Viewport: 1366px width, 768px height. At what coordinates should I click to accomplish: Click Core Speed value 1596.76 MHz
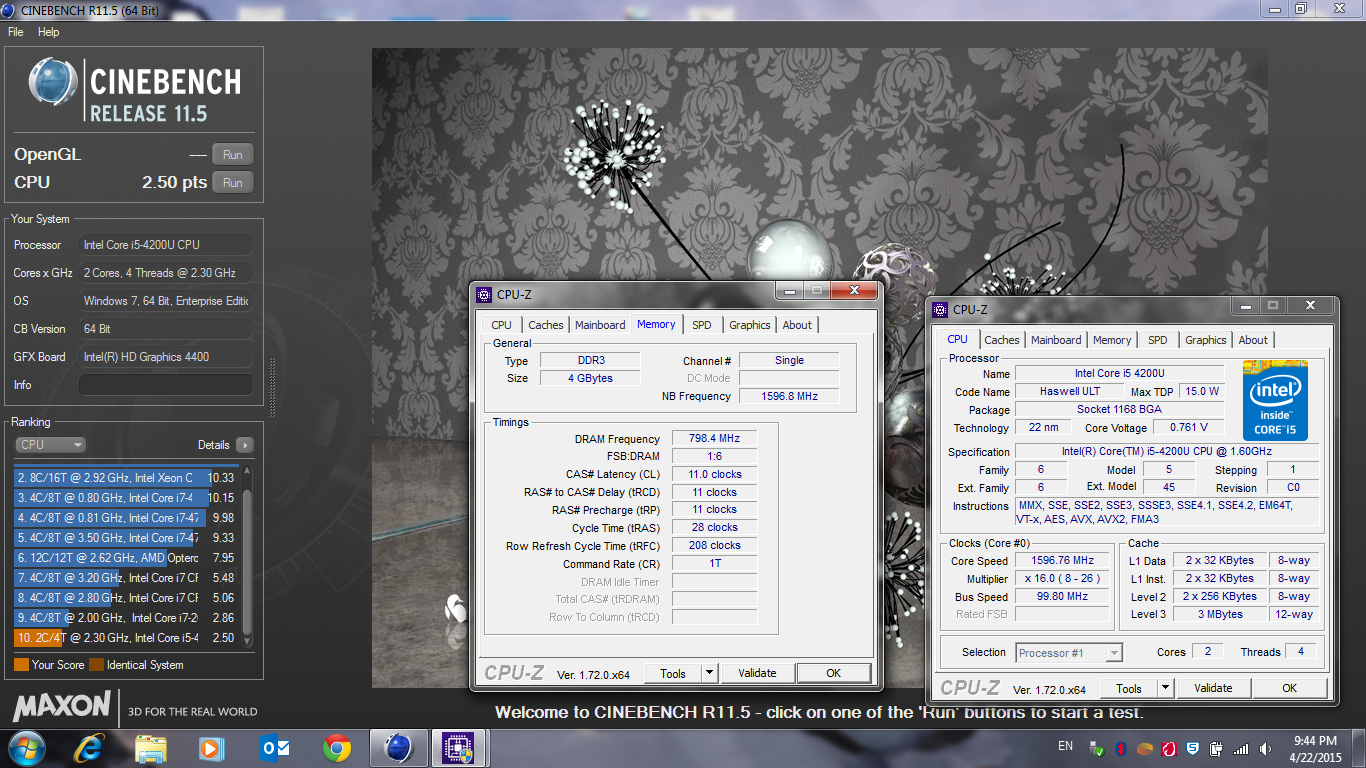pos(1064,561)
